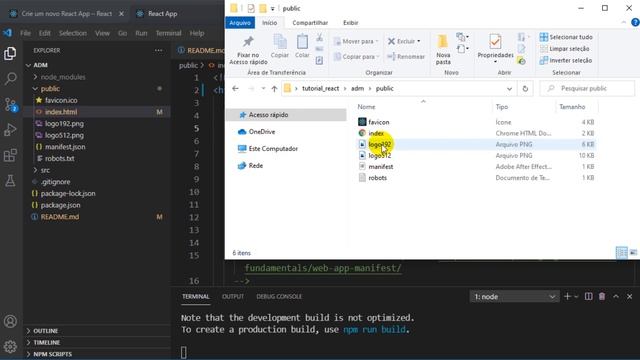
Task: Open the Search view in VS Code activity bar
Action: click(10, 78)
